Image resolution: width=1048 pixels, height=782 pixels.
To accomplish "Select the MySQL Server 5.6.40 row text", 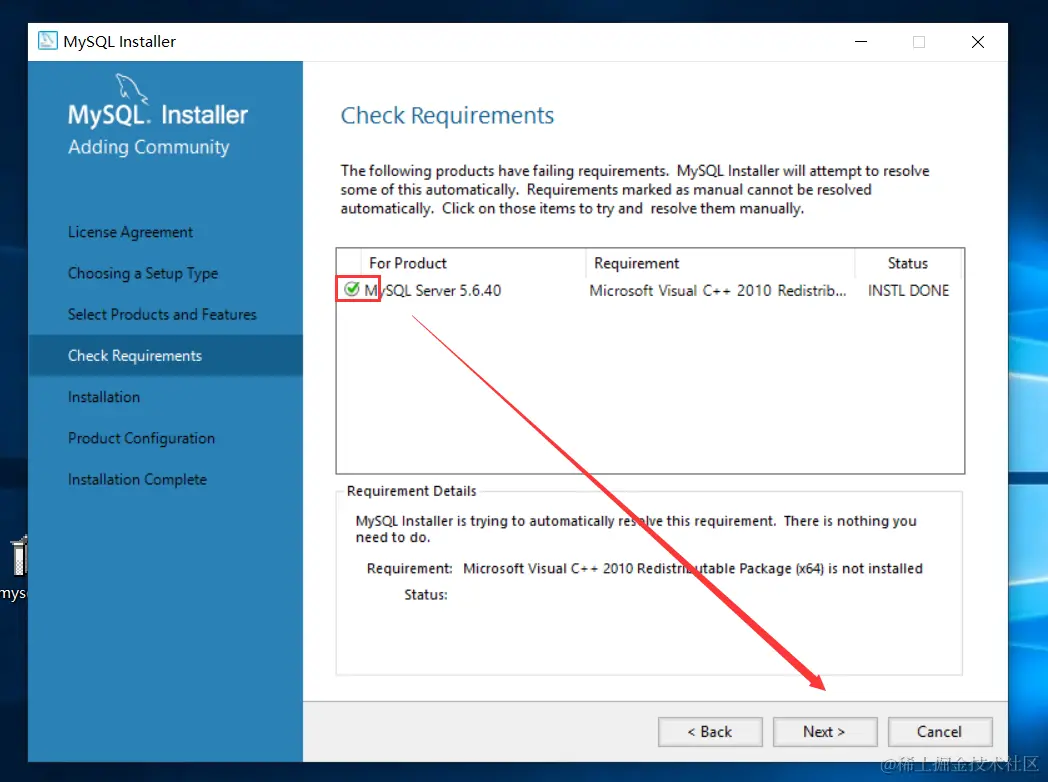I will coord(433,291).
